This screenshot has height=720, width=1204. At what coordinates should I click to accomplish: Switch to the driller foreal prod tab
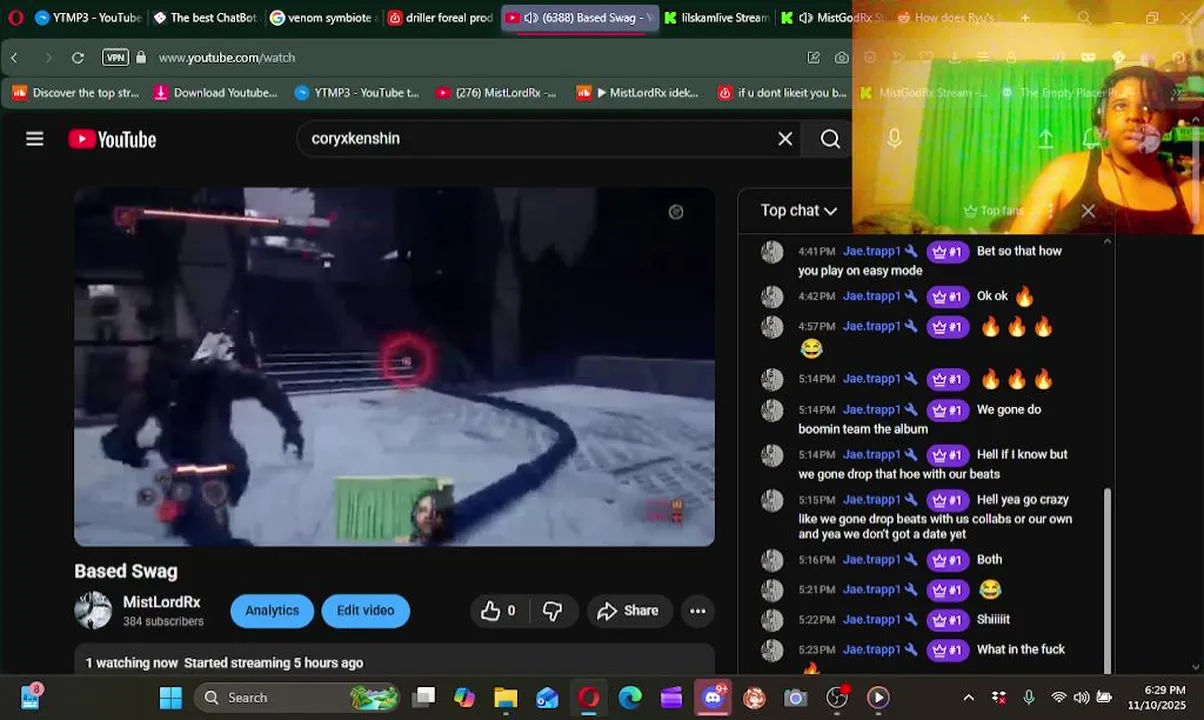[440, 18]
